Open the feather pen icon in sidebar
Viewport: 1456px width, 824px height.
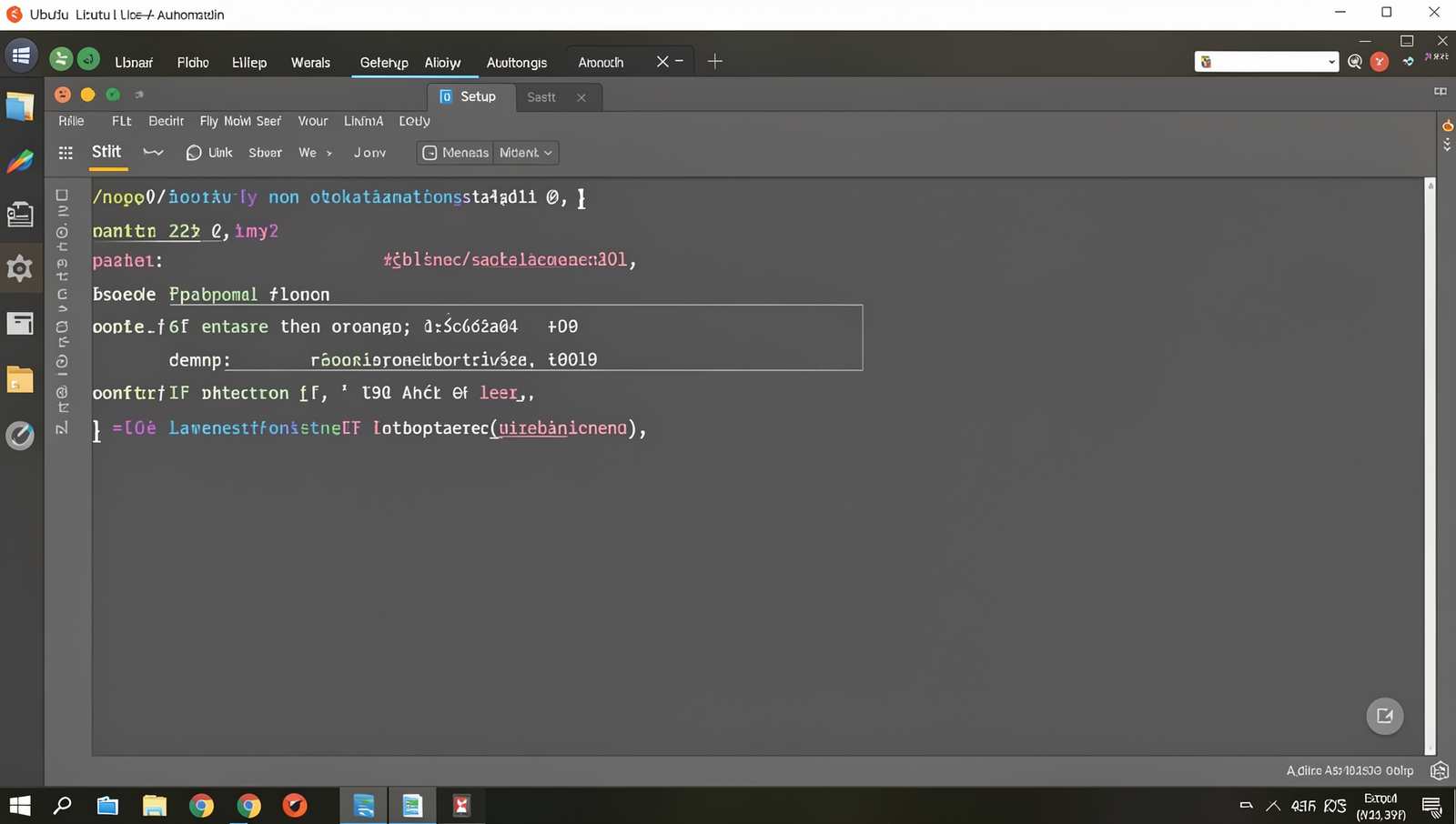pos(20,162)
